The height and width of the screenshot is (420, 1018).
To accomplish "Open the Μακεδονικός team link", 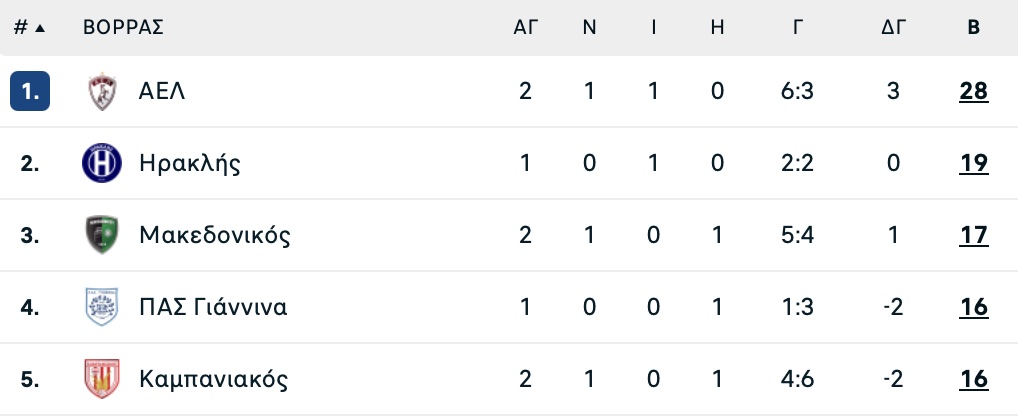I will coord(214,235).
